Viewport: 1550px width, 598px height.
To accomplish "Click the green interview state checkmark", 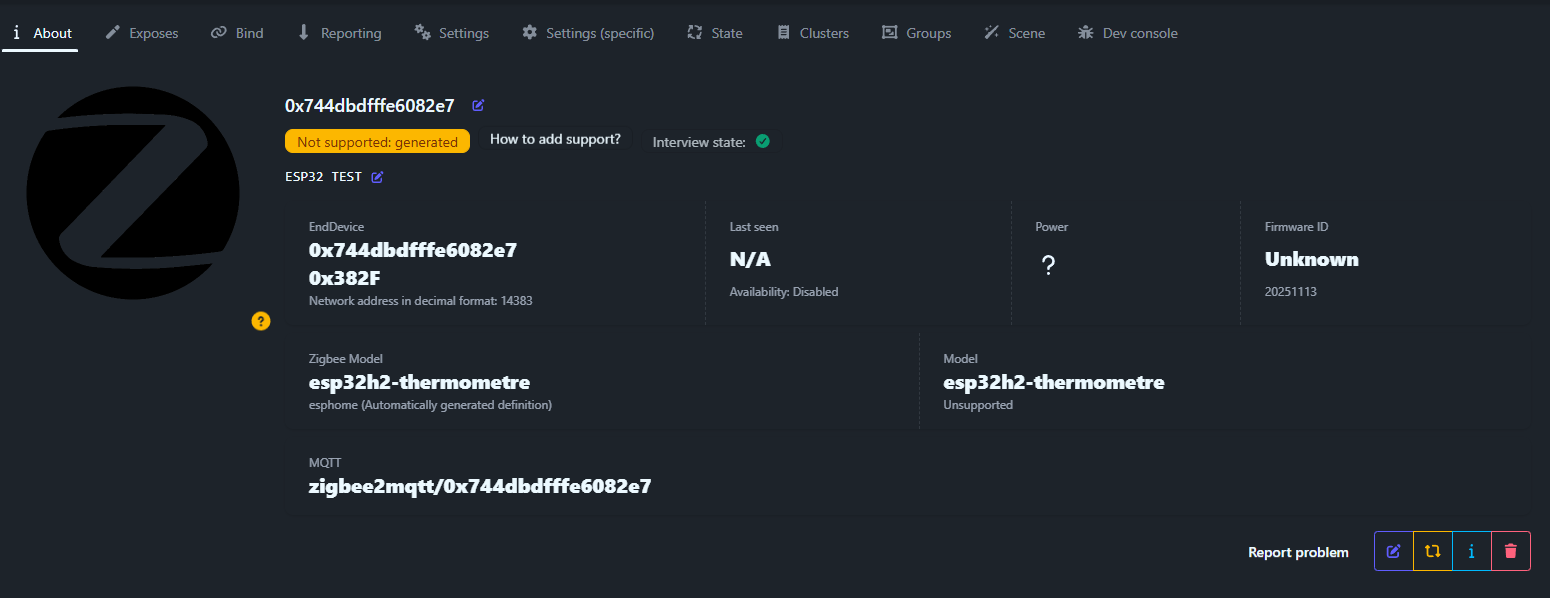I will point(762,142).
